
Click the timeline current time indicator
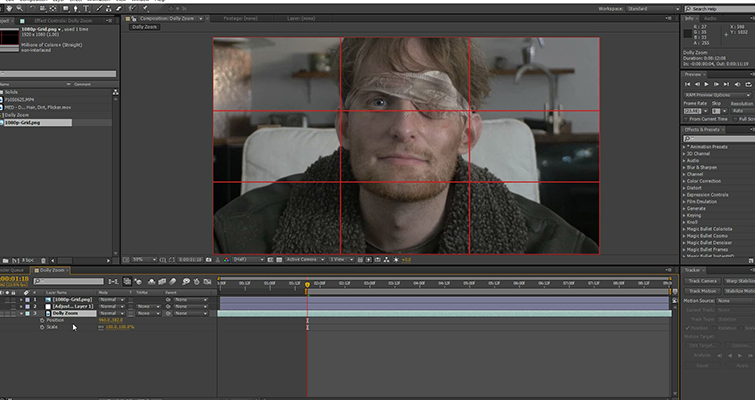coord(307,283)
